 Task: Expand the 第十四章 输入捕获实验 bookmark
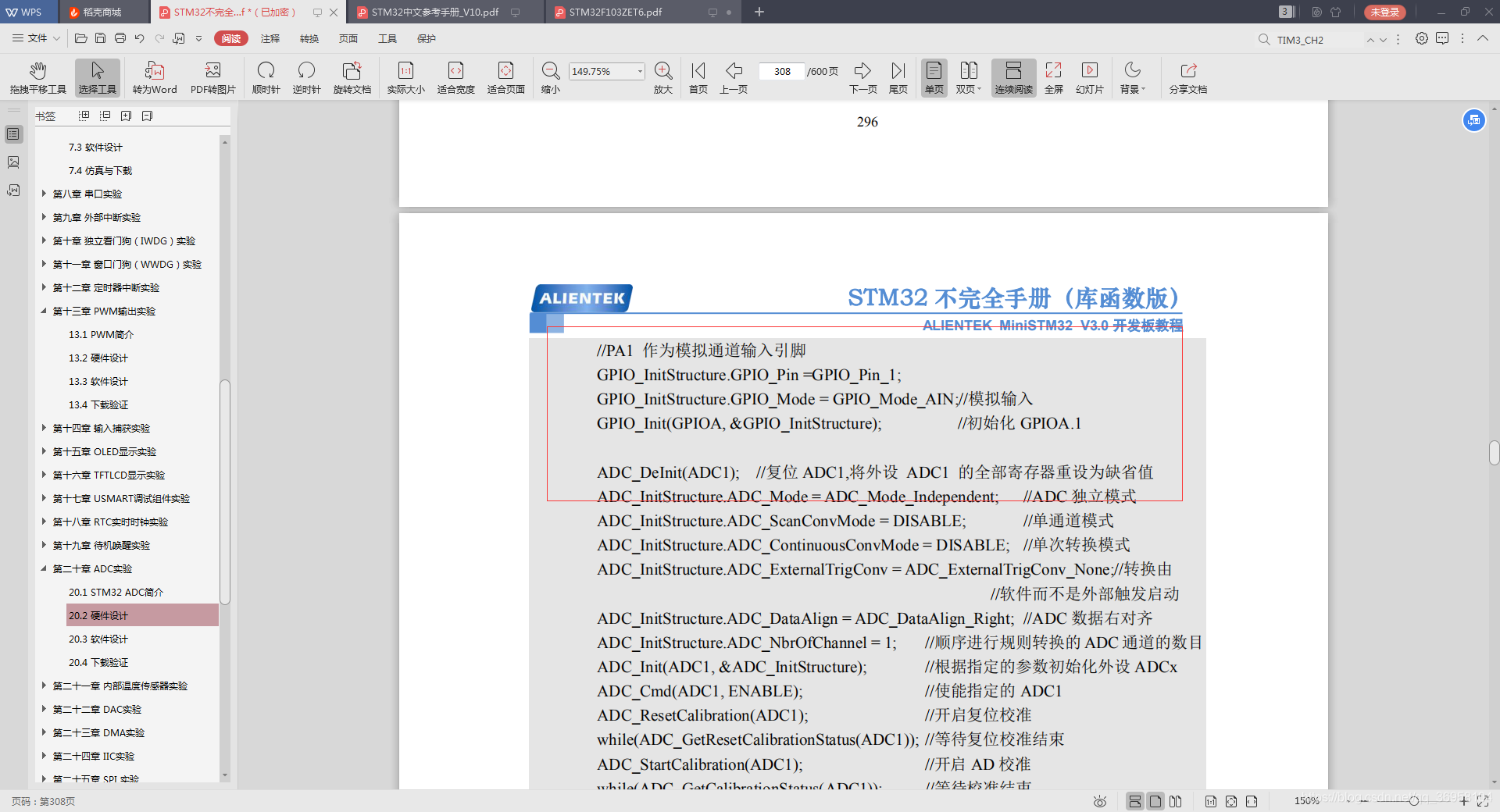(44, 428)
